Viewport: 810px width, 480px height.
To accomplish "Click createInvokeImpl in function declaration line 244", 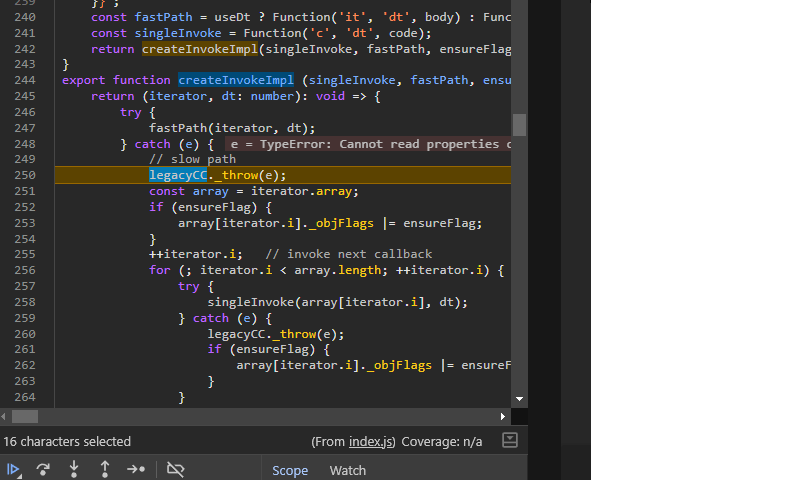I will [x=236, y=80].
